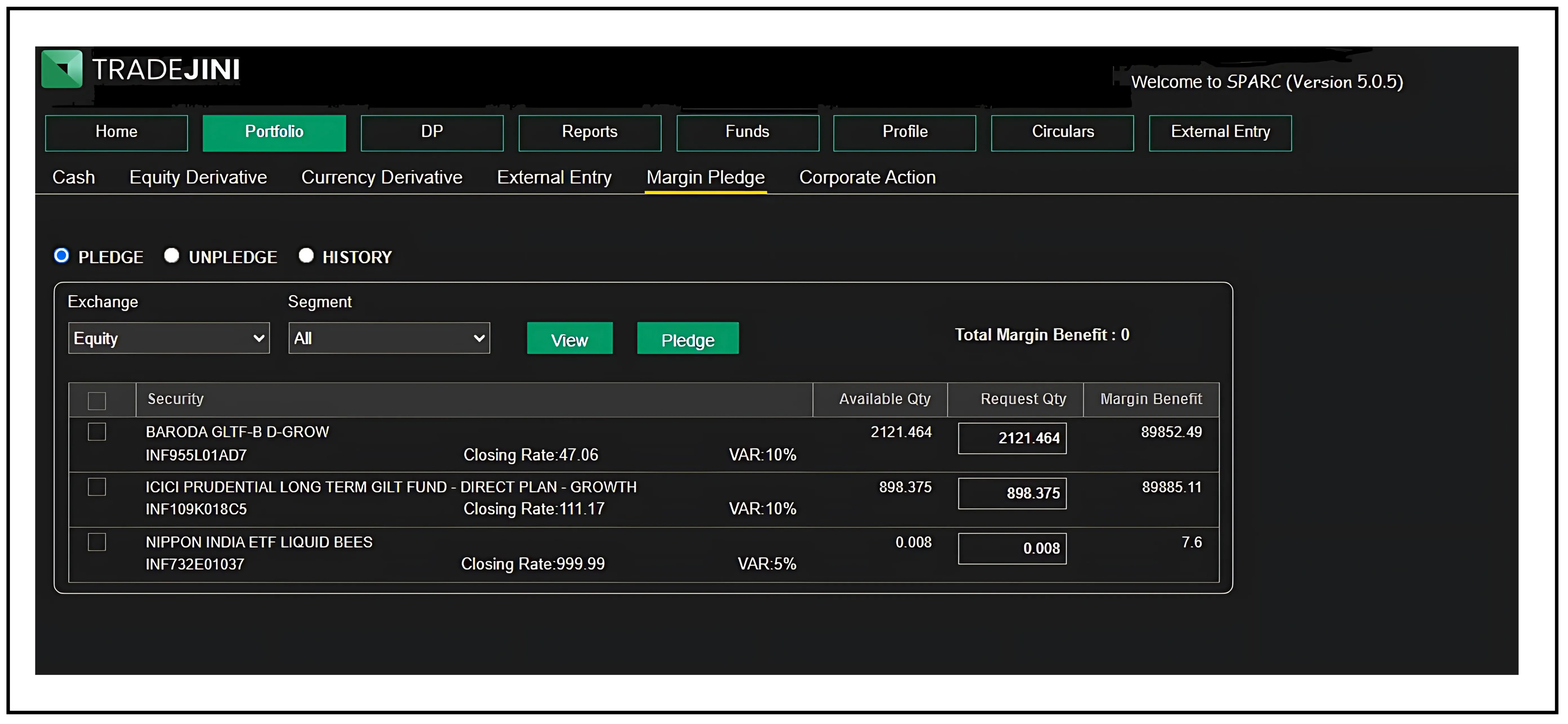Click the VAR:5% text
1568x724 pixels.
coord(767,565)
